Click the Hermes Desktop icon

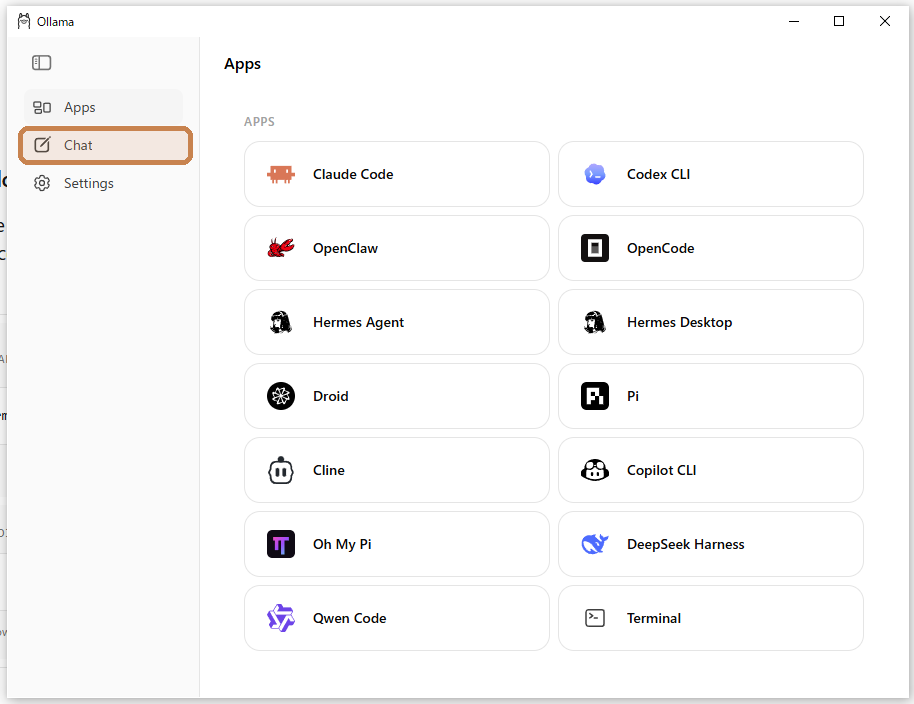(x=595, y=322)
